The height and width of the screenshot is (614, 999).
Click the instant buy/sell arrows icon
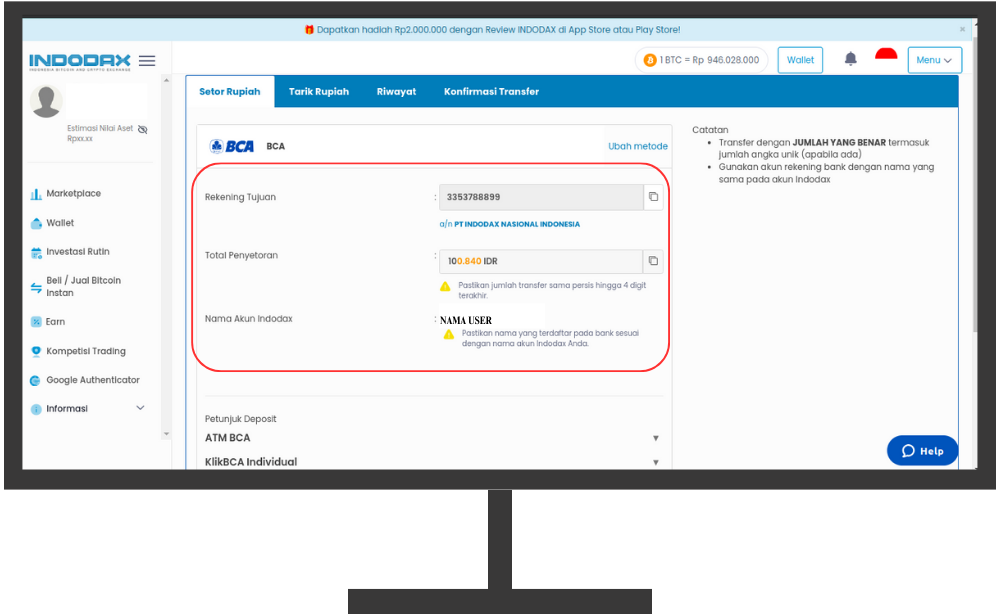(36, 288)
